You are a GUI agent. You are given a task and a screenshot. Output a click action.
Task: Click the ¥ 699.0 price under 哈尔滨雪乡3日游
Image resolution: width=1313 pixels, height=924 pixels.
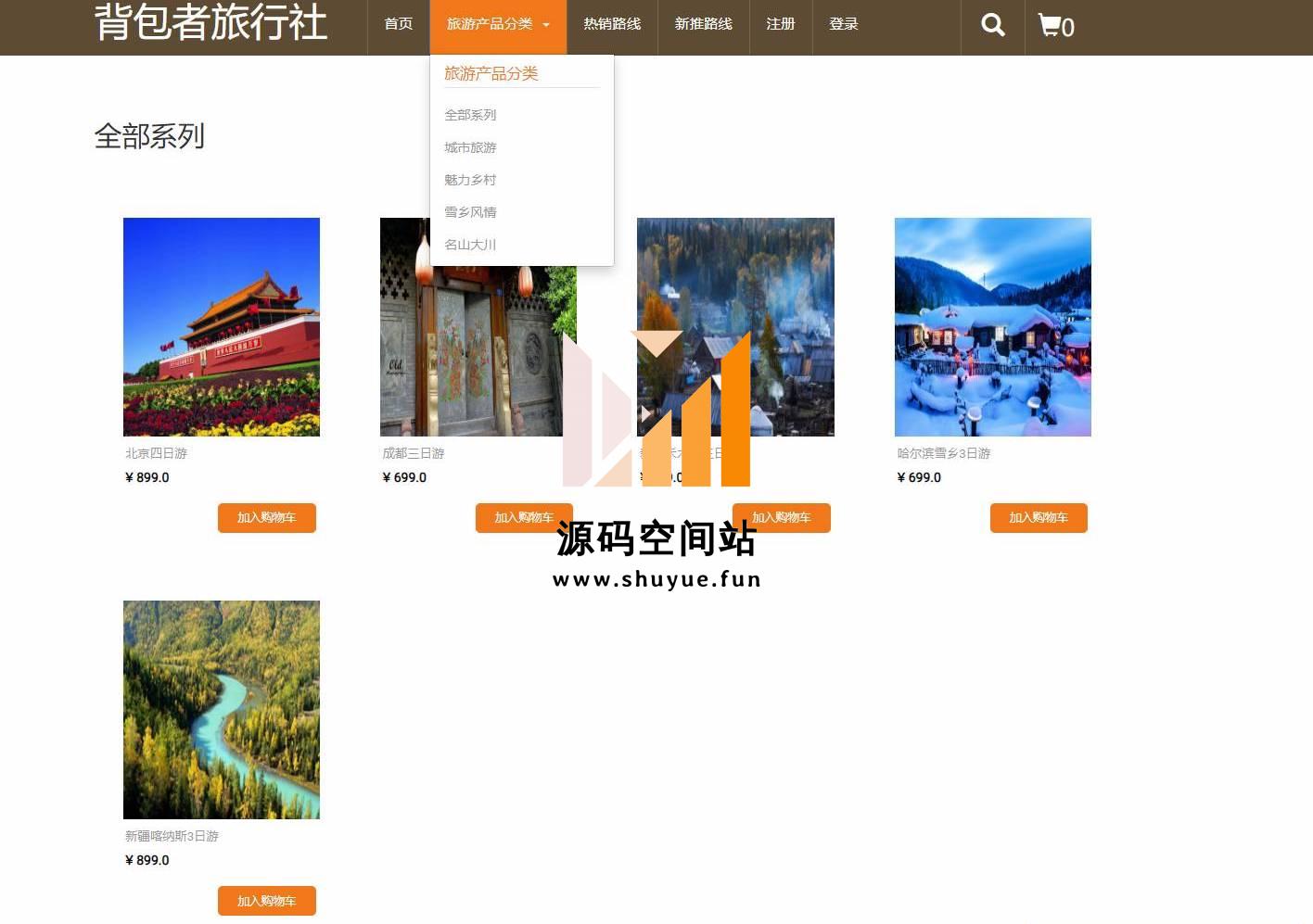[x=919, y=477]
